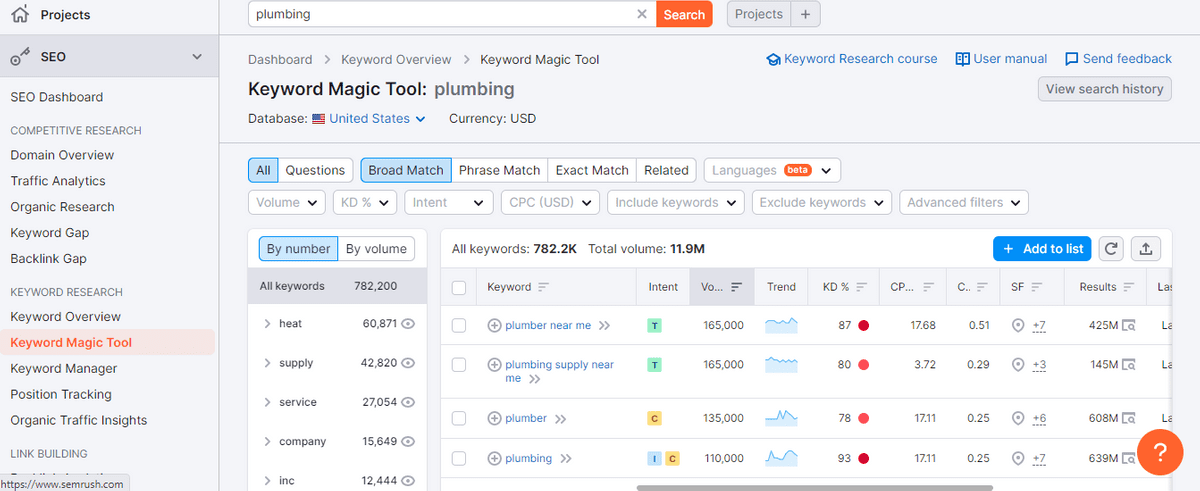Click the Keyword Research course graduation icon

[x=773, y=59]
